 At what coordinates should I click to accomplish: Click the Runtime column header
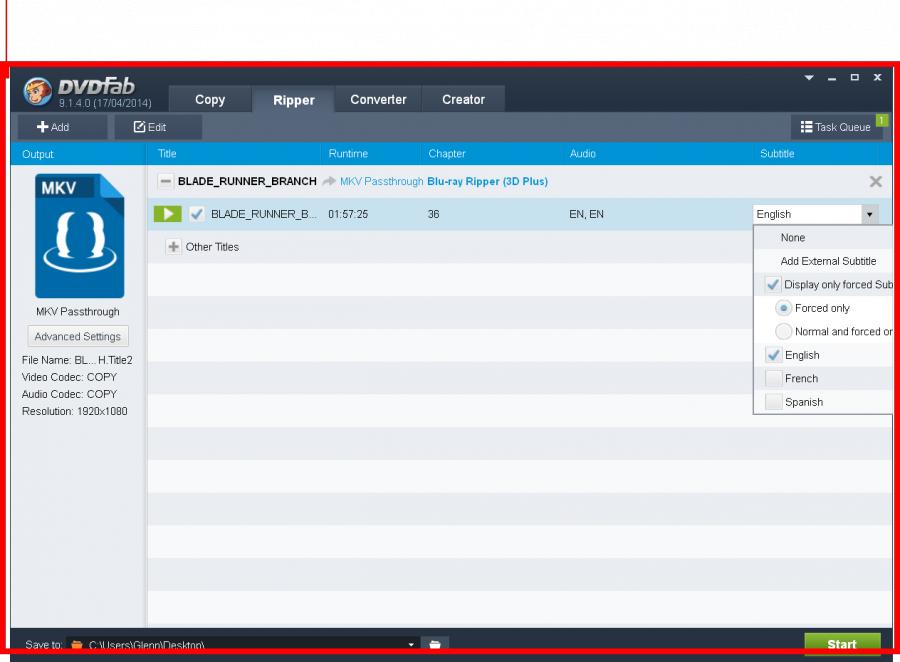[348, 153]
